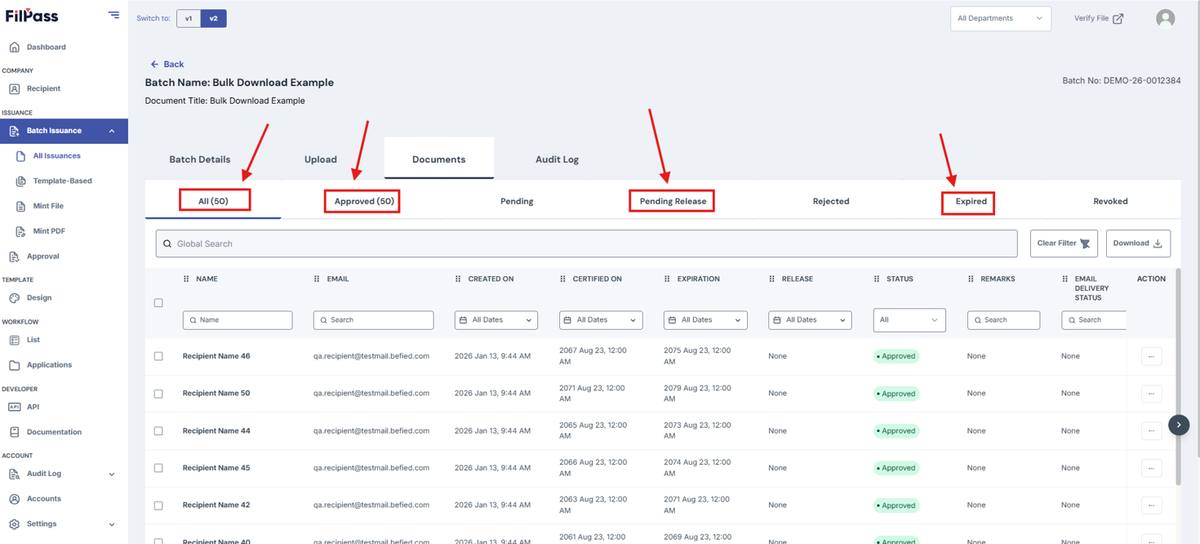This screenshot has width=1200, height=544.
Task: Open action menu for Recipient Name 42
Action: [x=1151, y=506]
